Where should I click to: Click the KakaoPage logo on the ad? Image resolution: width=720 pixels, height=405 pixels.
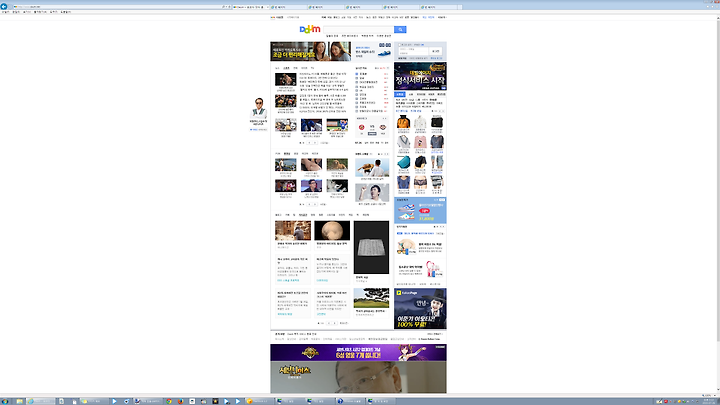pos(407,292)
